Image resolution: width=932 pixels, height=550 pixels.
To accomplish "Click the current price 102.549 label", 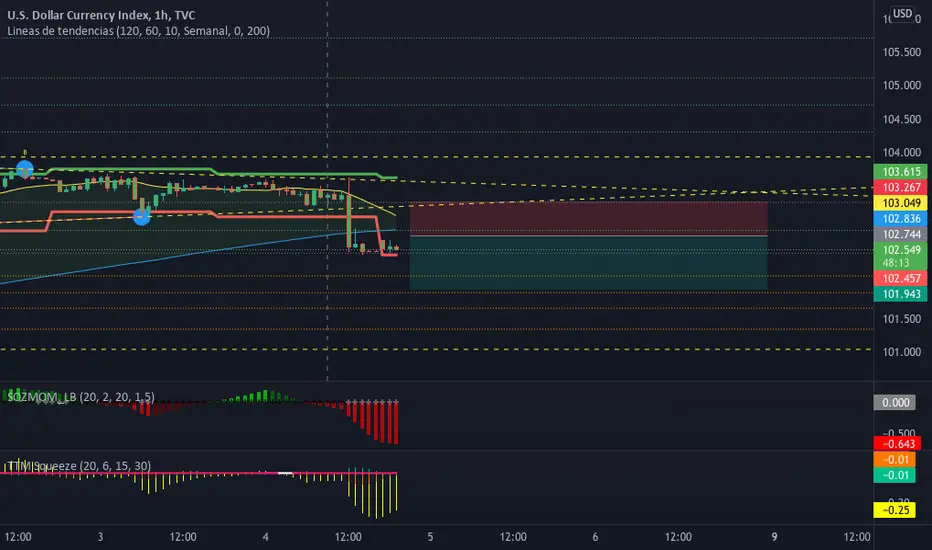I will (900, 250).
